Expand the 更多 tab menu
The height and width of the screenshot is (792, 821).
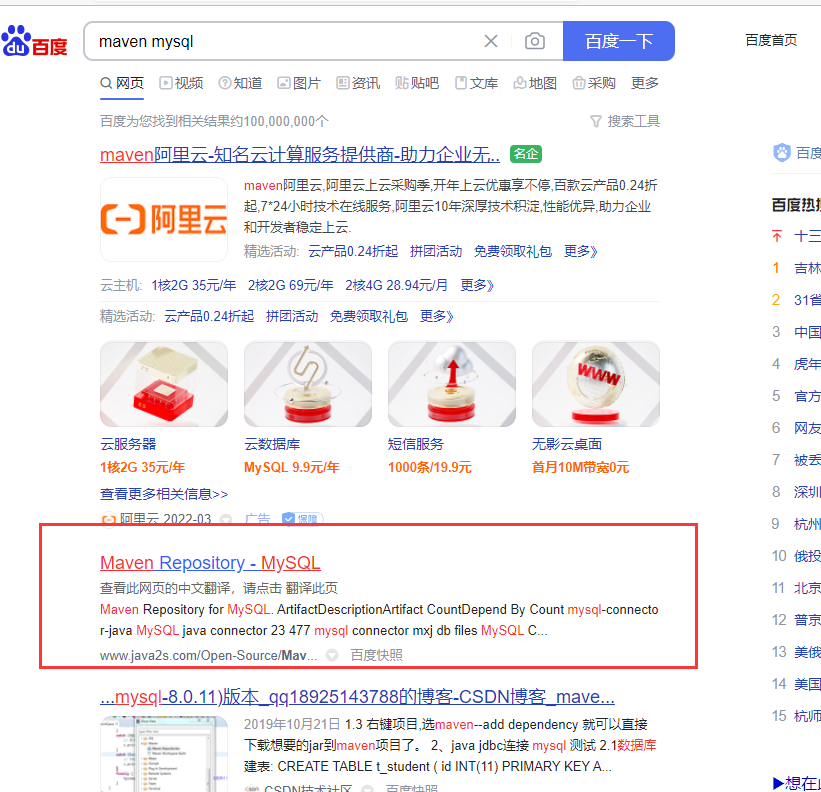645,83
